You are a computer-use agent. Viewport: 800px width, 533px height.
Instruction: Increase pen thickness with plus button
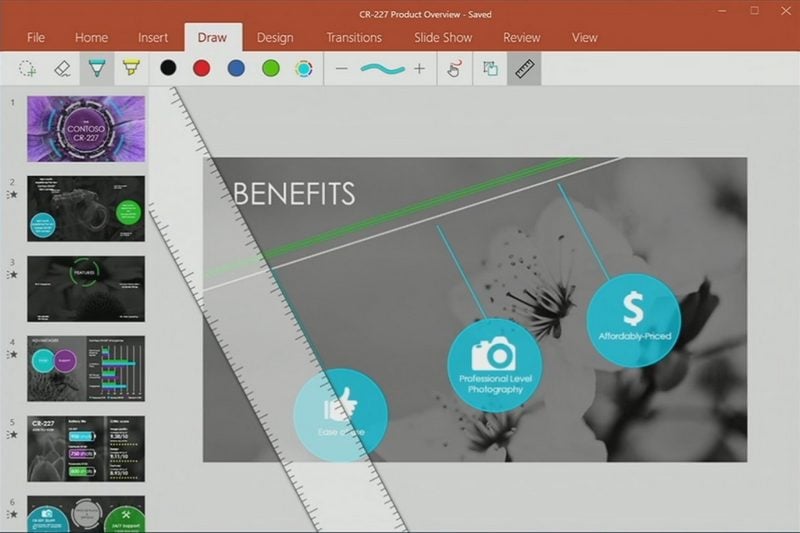419,68
